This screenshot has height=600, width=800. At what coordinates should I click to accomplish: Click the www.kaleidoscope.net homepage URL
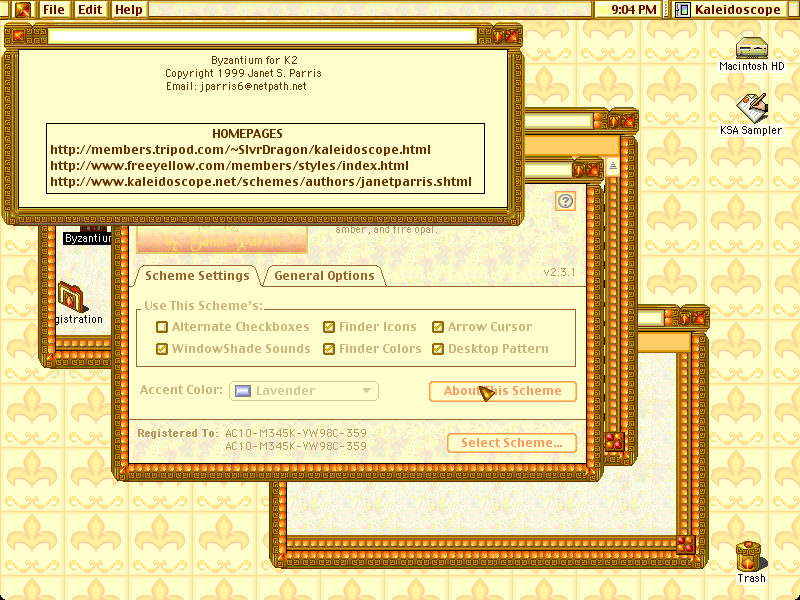pos(261,182)
